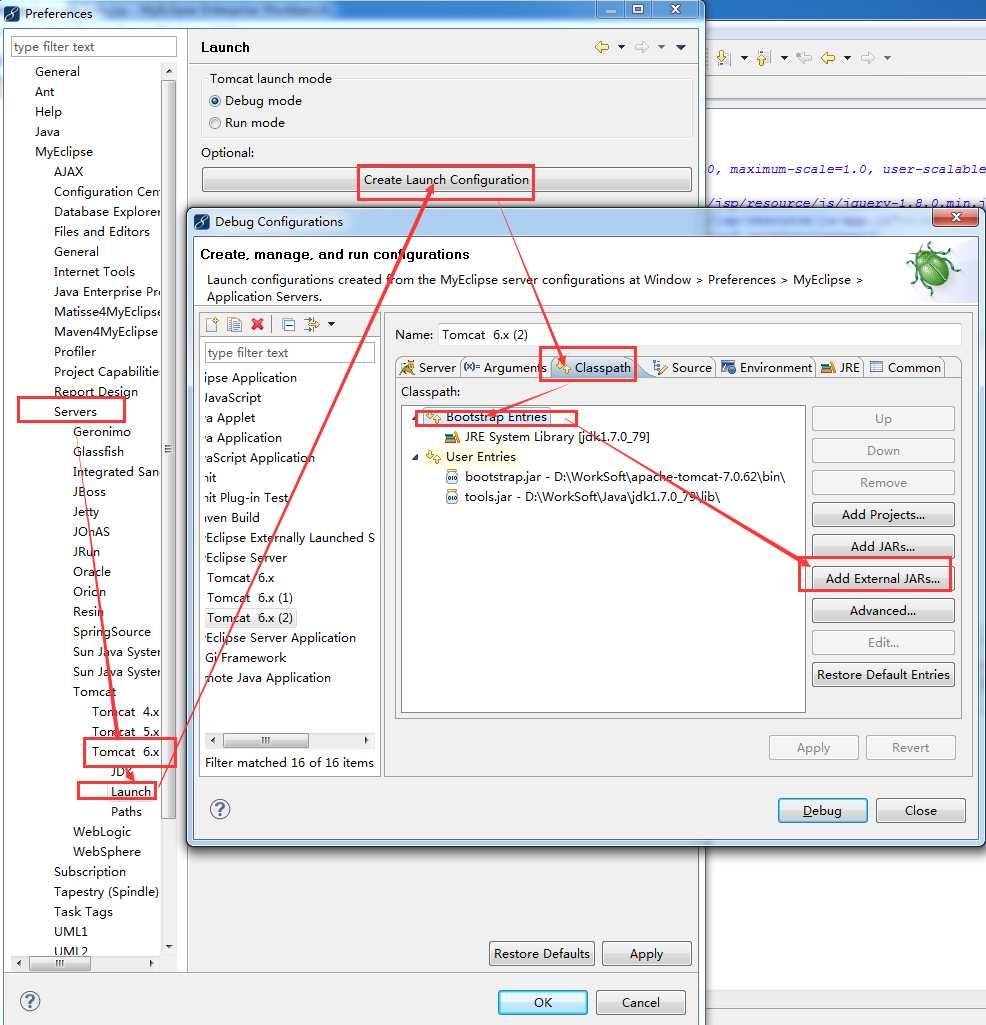Click Debug Configurations filter text field
This screenshot has height=1025, width=986.
[x=290, y=353]
